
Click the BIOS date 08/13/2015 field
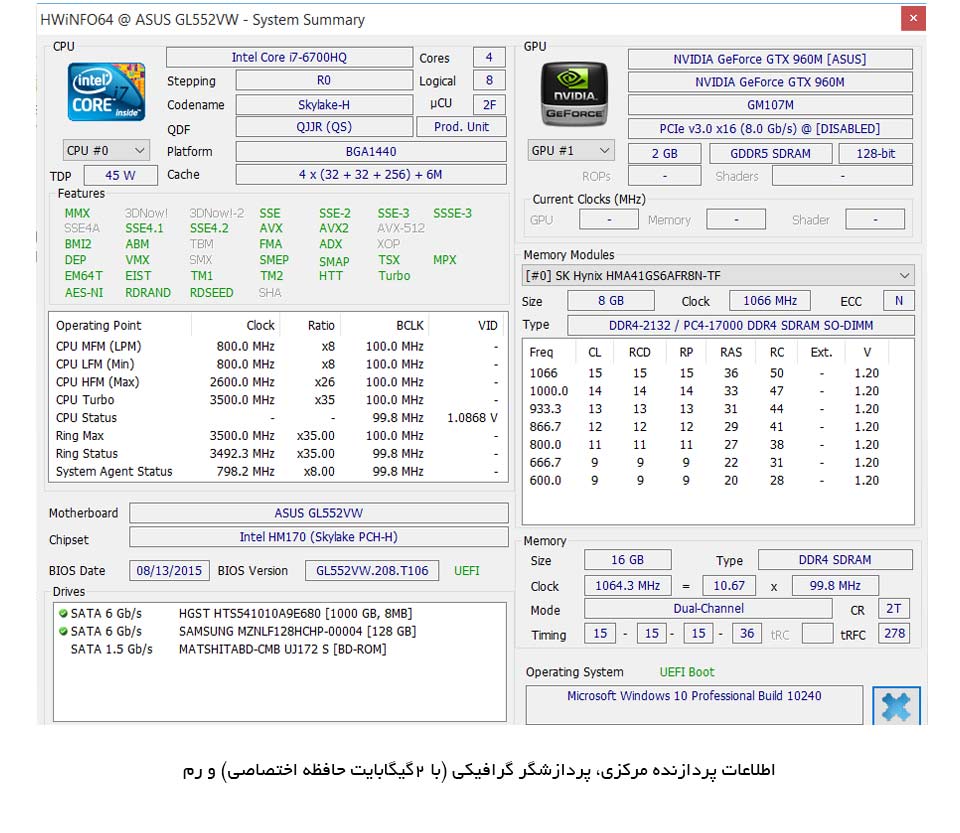(x=170, y=570)
